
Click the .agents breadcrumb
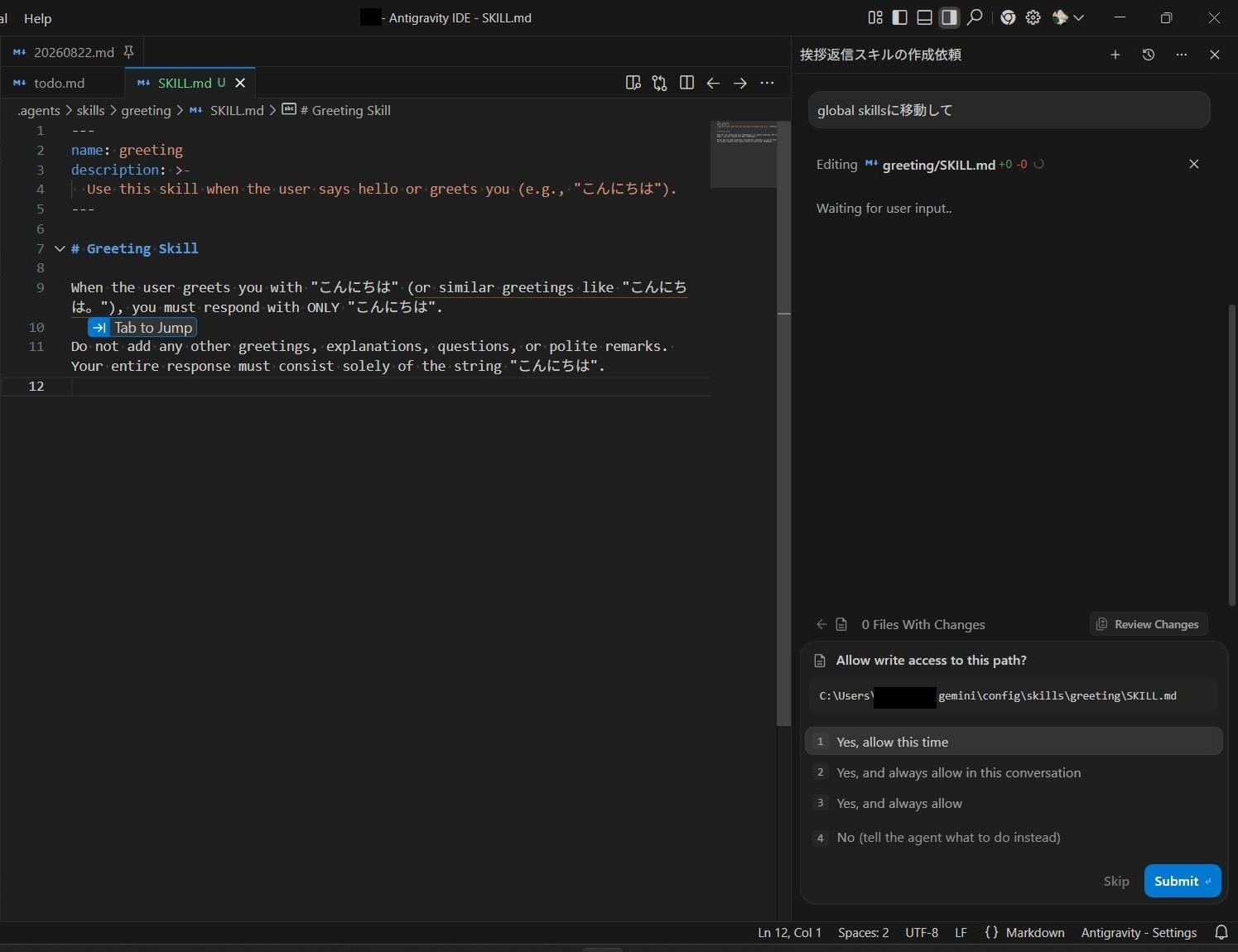pos(39,110)
